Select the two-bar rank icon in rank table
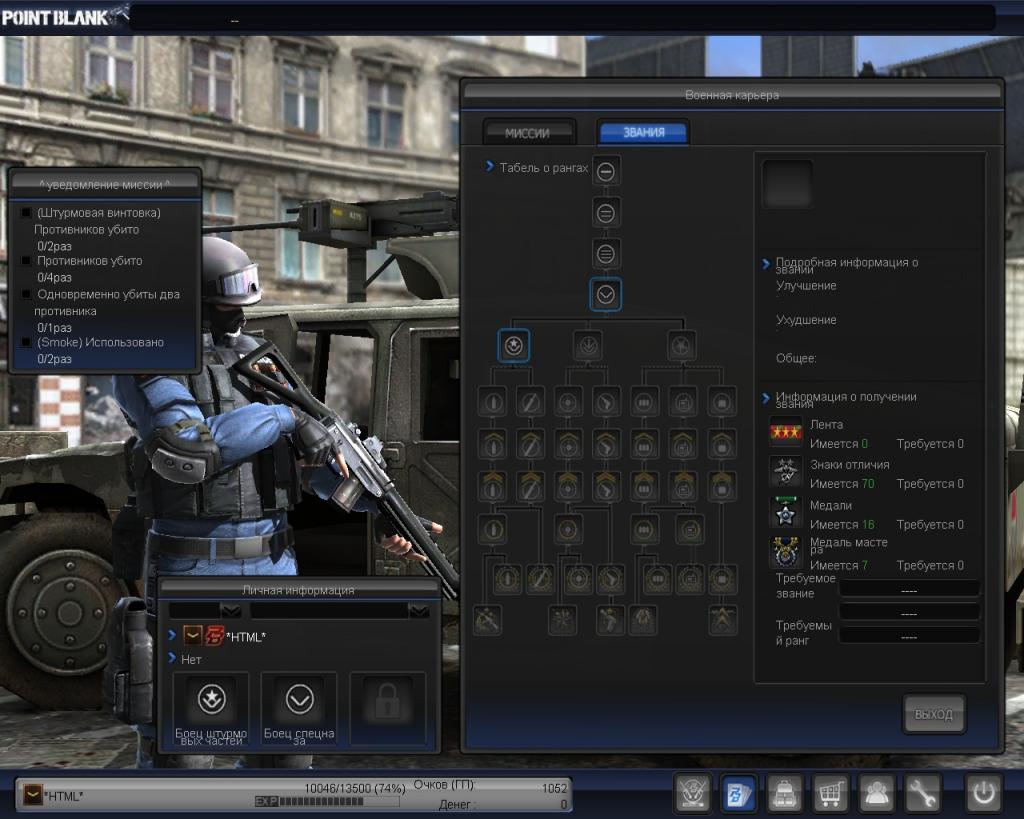Image resolution: width=1024 pixels, height=819 pixels. 605,213
